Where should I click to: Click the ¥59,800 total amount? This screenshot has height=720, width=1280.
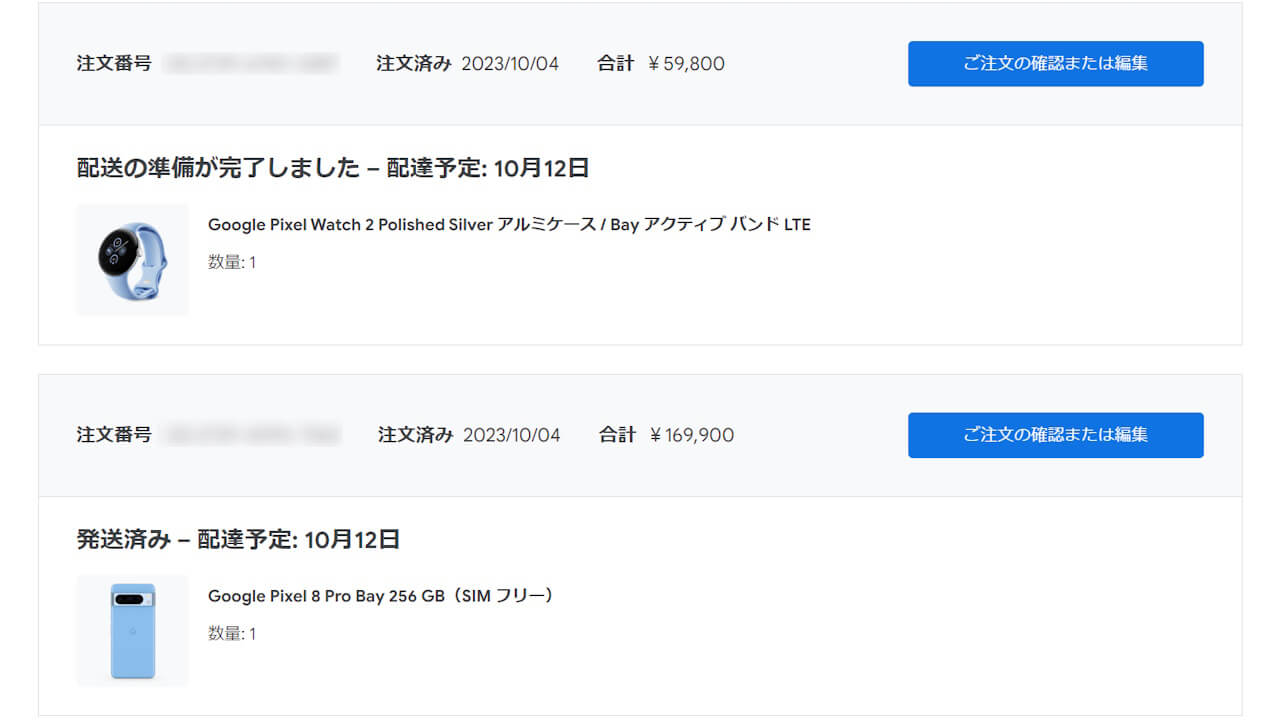click(x=686, y=64)
